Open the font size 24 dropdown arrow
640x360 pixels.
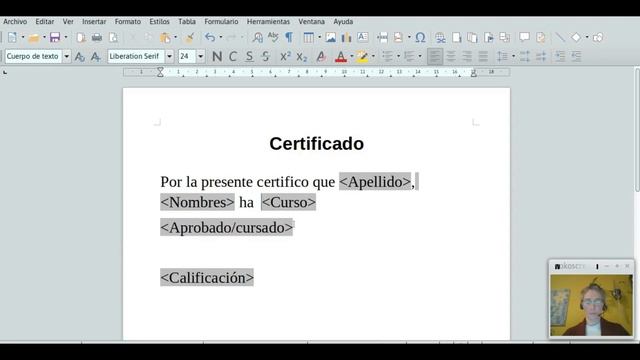(x=200, y=56)
